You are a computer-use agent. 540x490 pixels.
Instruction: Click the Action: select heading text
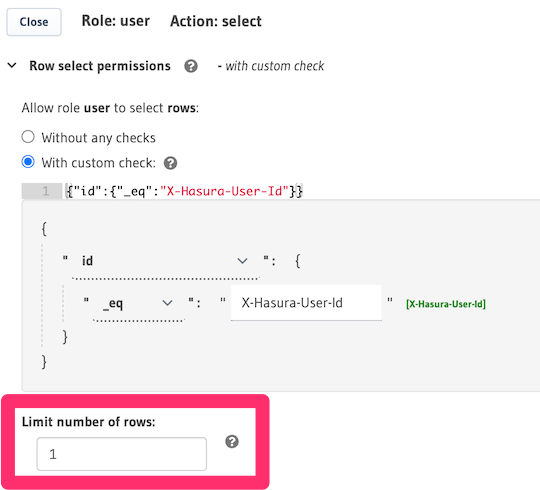216,21
